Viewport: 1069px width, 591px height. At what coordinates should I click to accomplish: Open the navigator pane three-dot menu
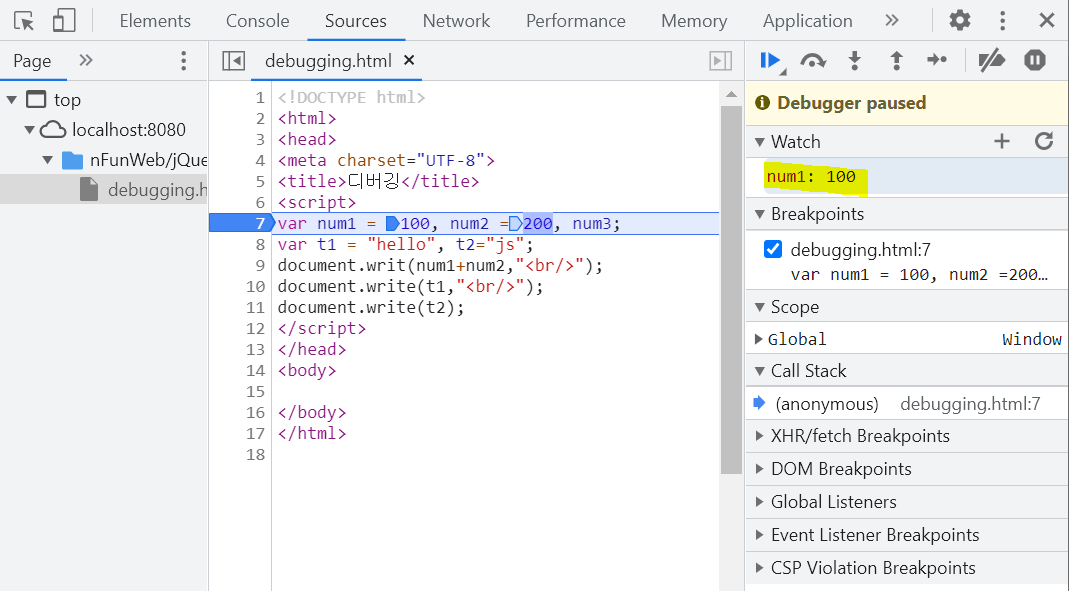(x=183, y=61)
